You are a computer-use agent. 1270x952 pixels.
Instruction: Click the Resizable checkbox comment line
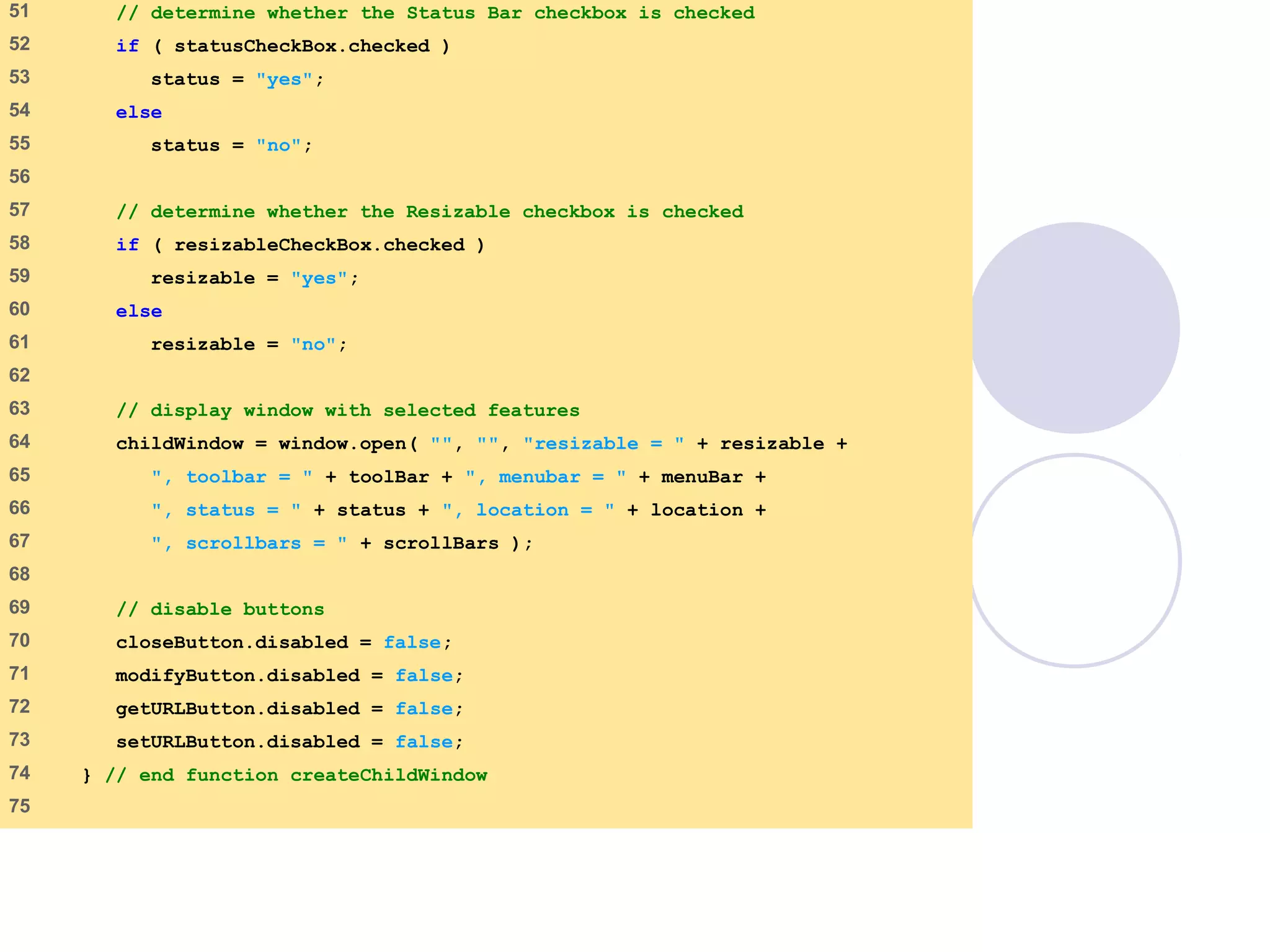[430, 212]
